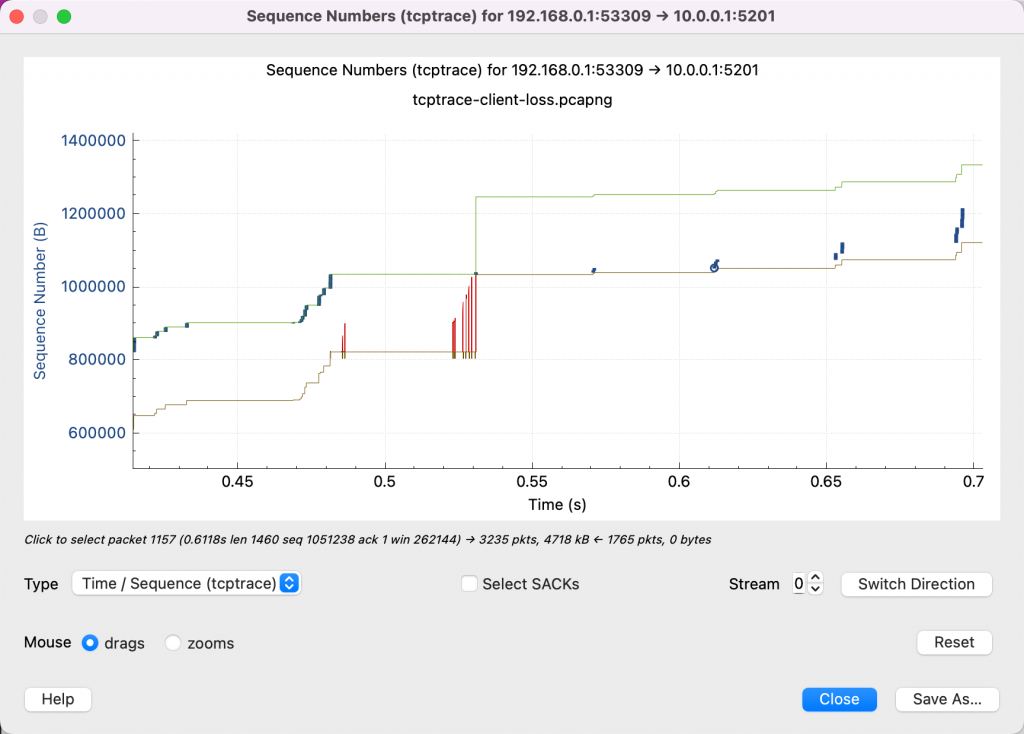Click into the Stream number field
This screenshot has height=734, width=1024.
coord(799,584)
